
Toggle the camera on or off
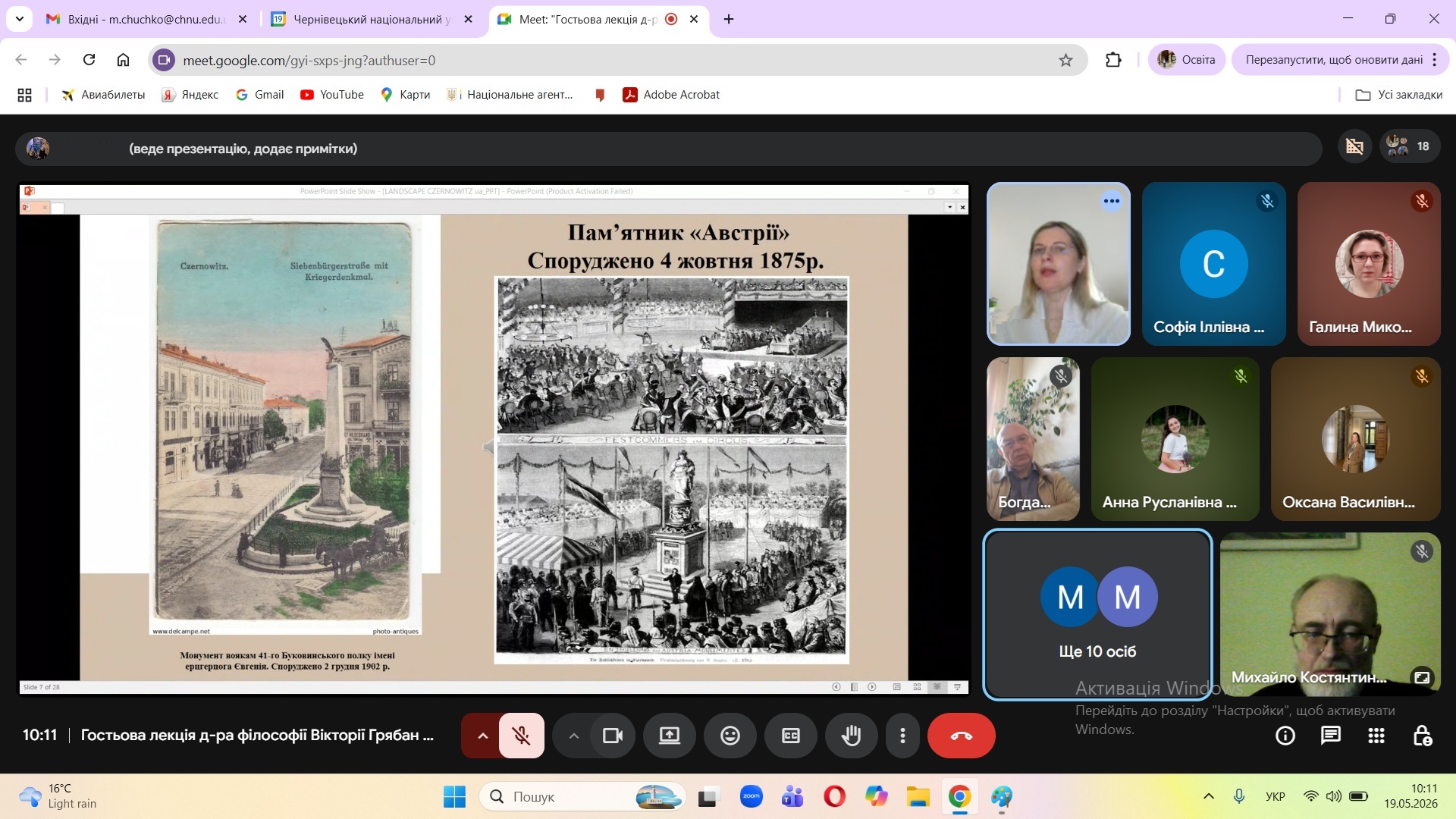point(612,736)
